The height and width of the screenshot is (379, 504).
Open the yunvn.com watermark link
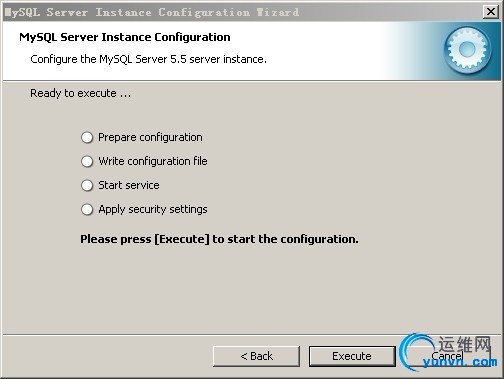pos(460,362)
